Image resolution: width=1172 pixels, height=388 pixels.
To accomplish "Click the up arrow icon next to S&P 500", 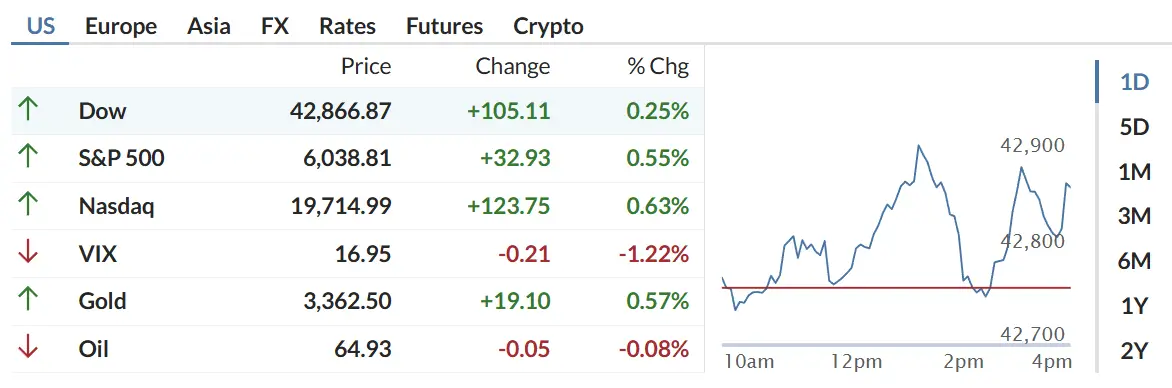I will (28, 158).
